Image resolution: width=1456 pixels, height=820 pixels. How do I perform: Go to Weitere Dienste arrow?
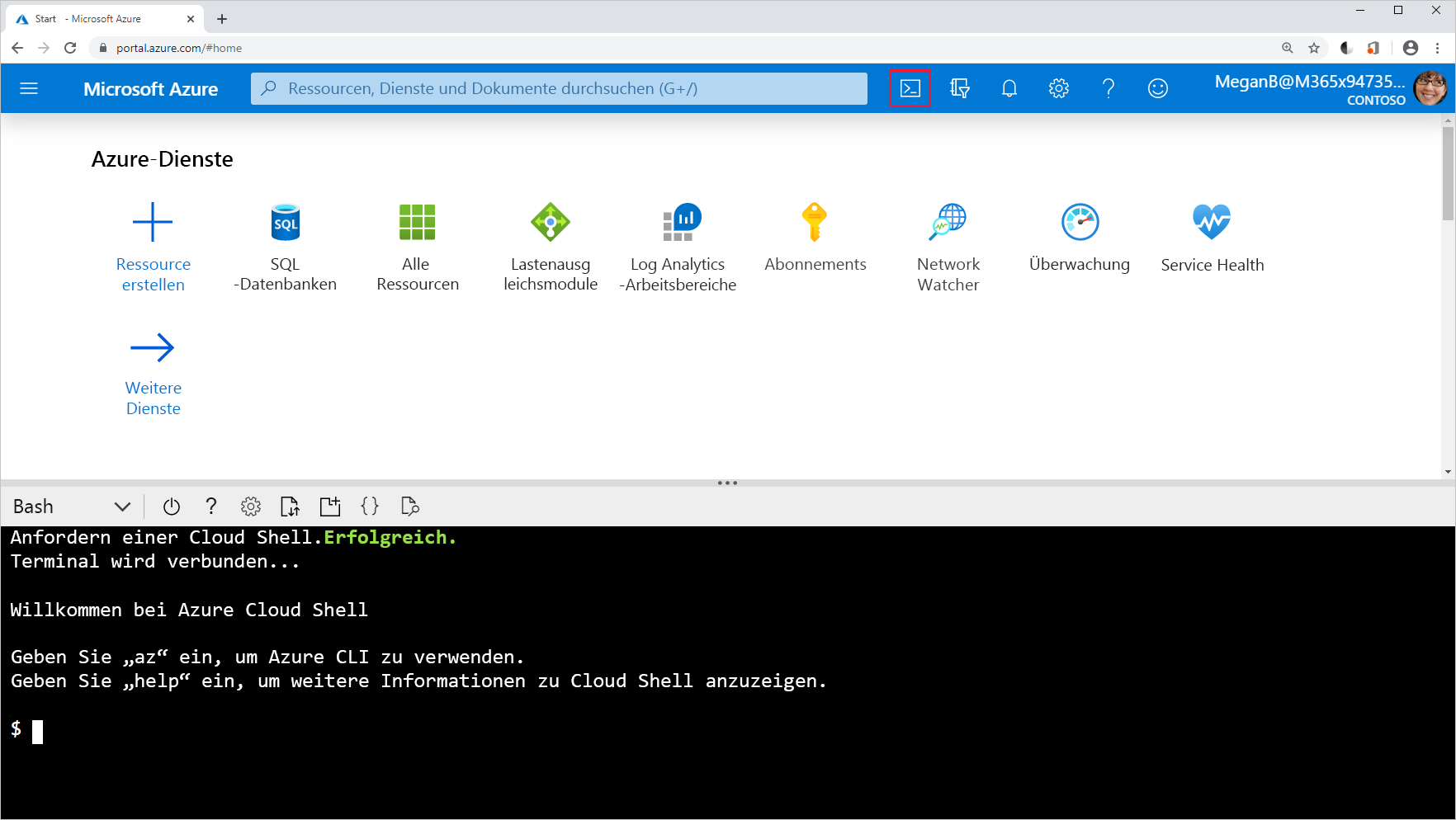(x=153, y=347)
